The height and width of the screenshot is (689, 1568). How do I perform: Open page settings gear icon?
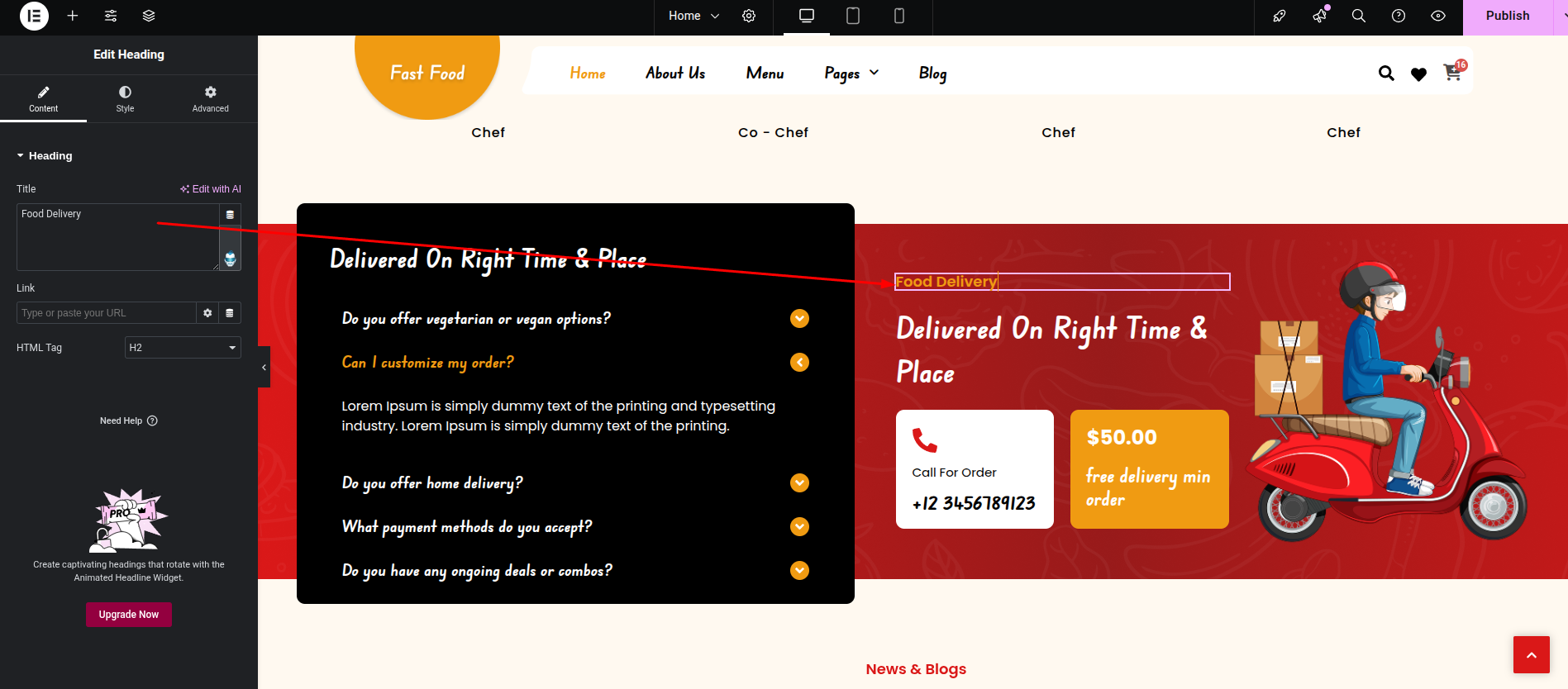click(x=749, y=16)
